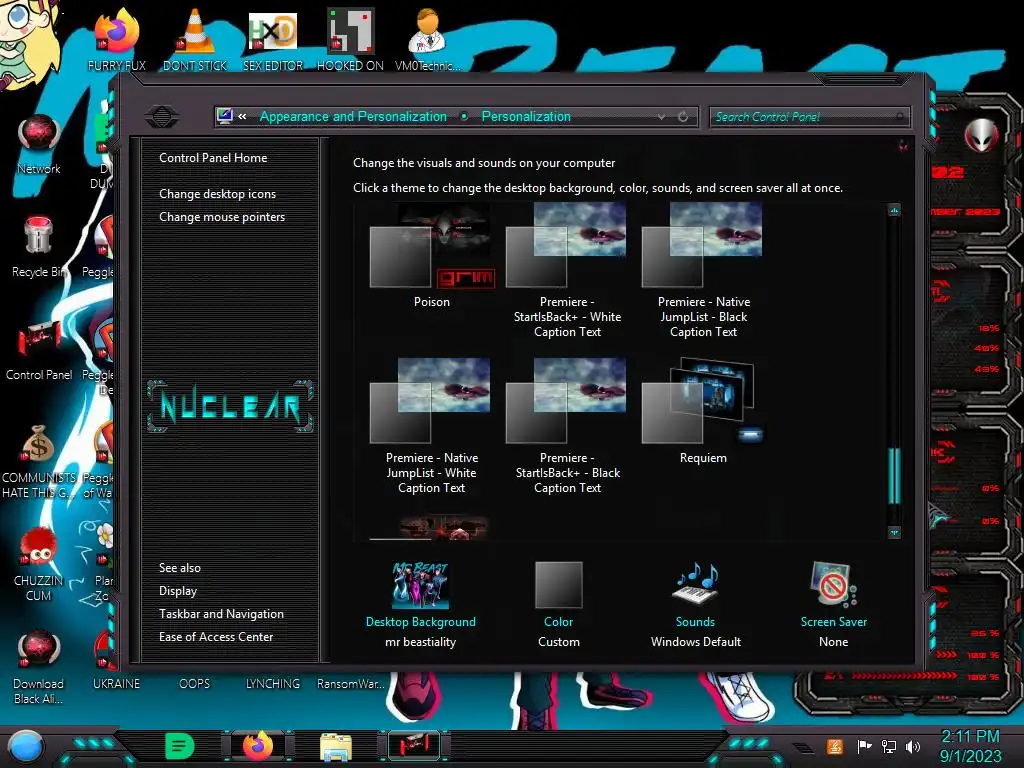The width and height of the screenshot is (1024, 768).
Task: Click the orange Java tray icon
Action: (x=835, y=746)
